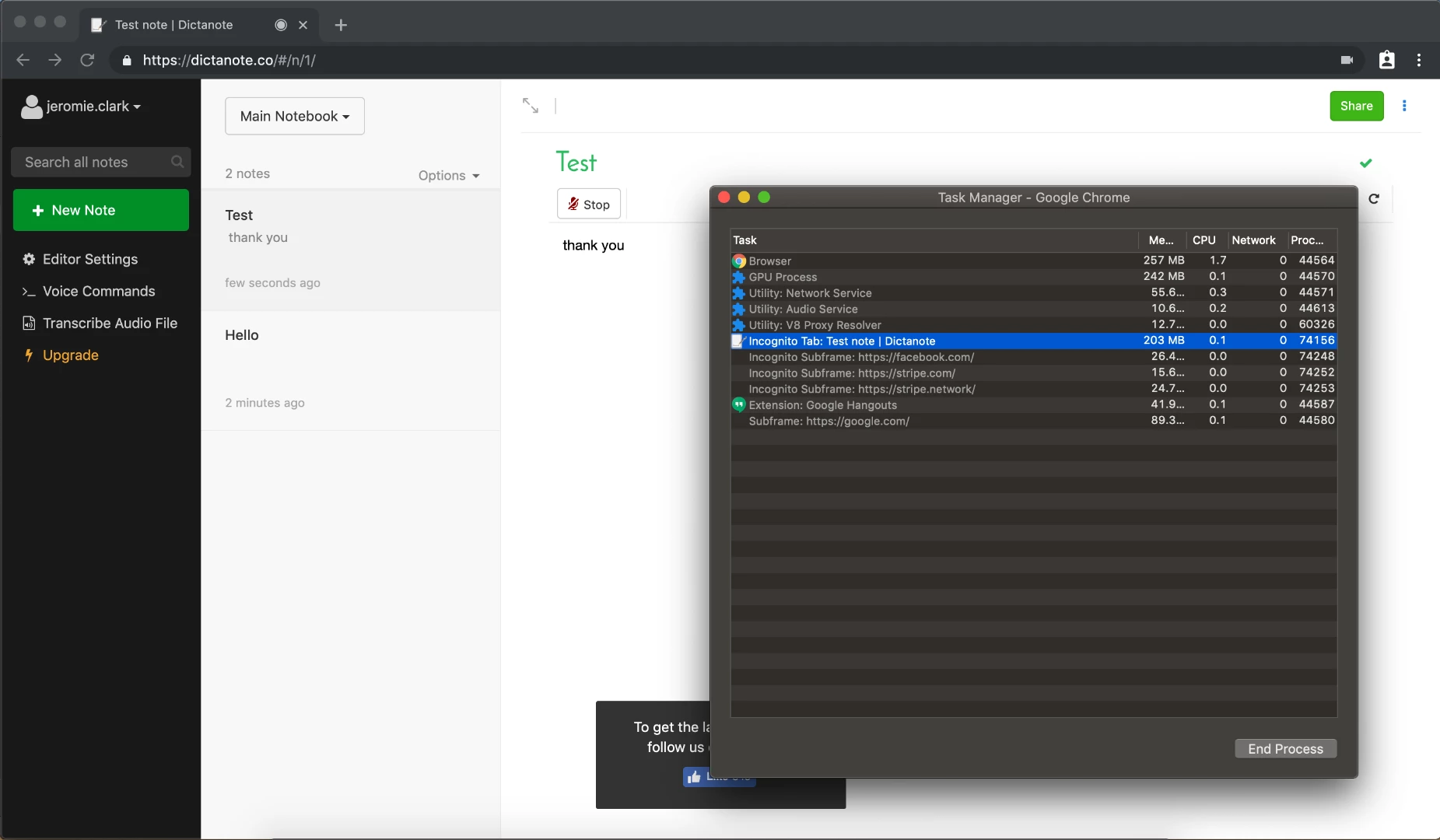Sort Task Manager by CPU column
Screen dimensions: 1440x840
click(x=1207, y=240)
